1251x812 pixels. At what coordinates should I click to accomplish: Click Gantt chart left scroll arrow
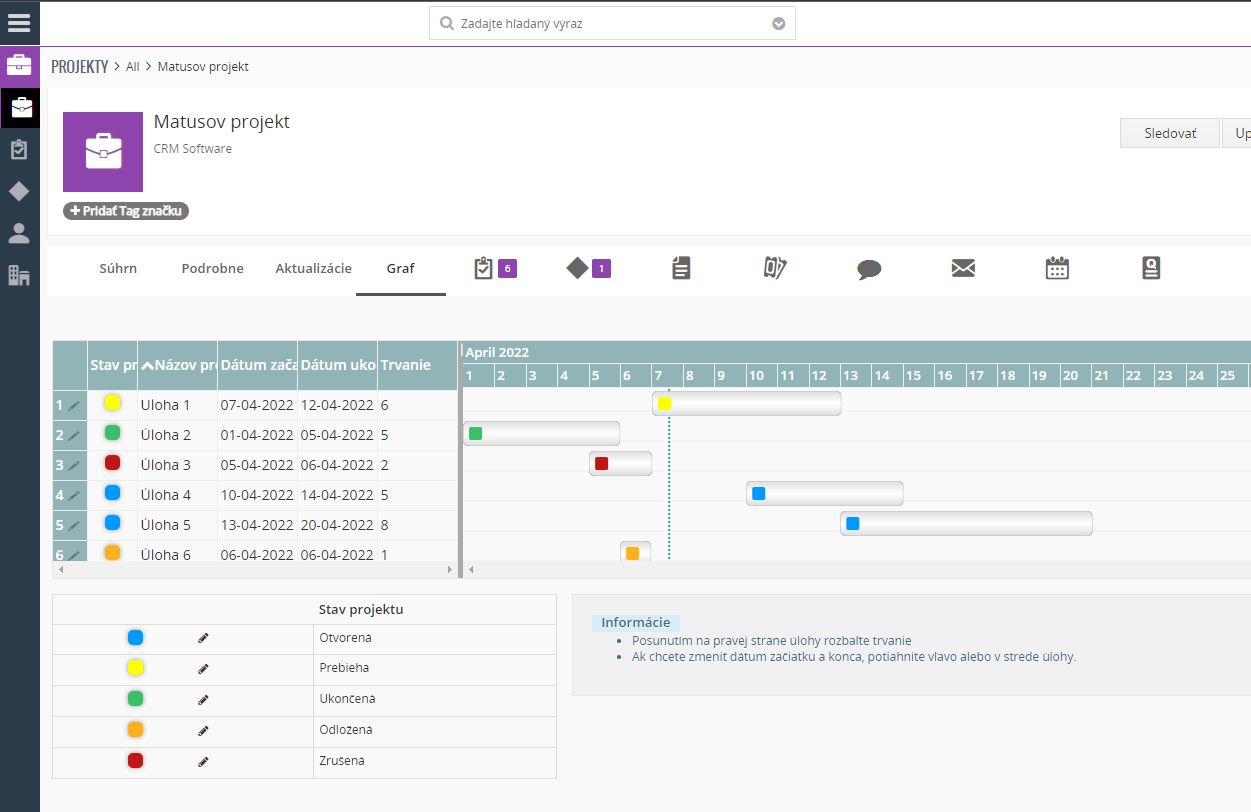[471, 569]
